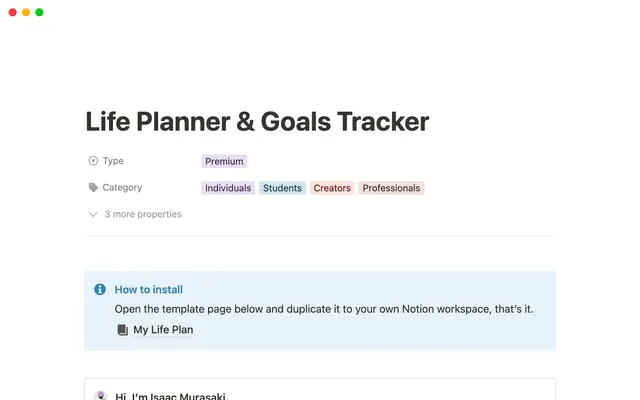Select the Individuals category tag

pos(228,188)
